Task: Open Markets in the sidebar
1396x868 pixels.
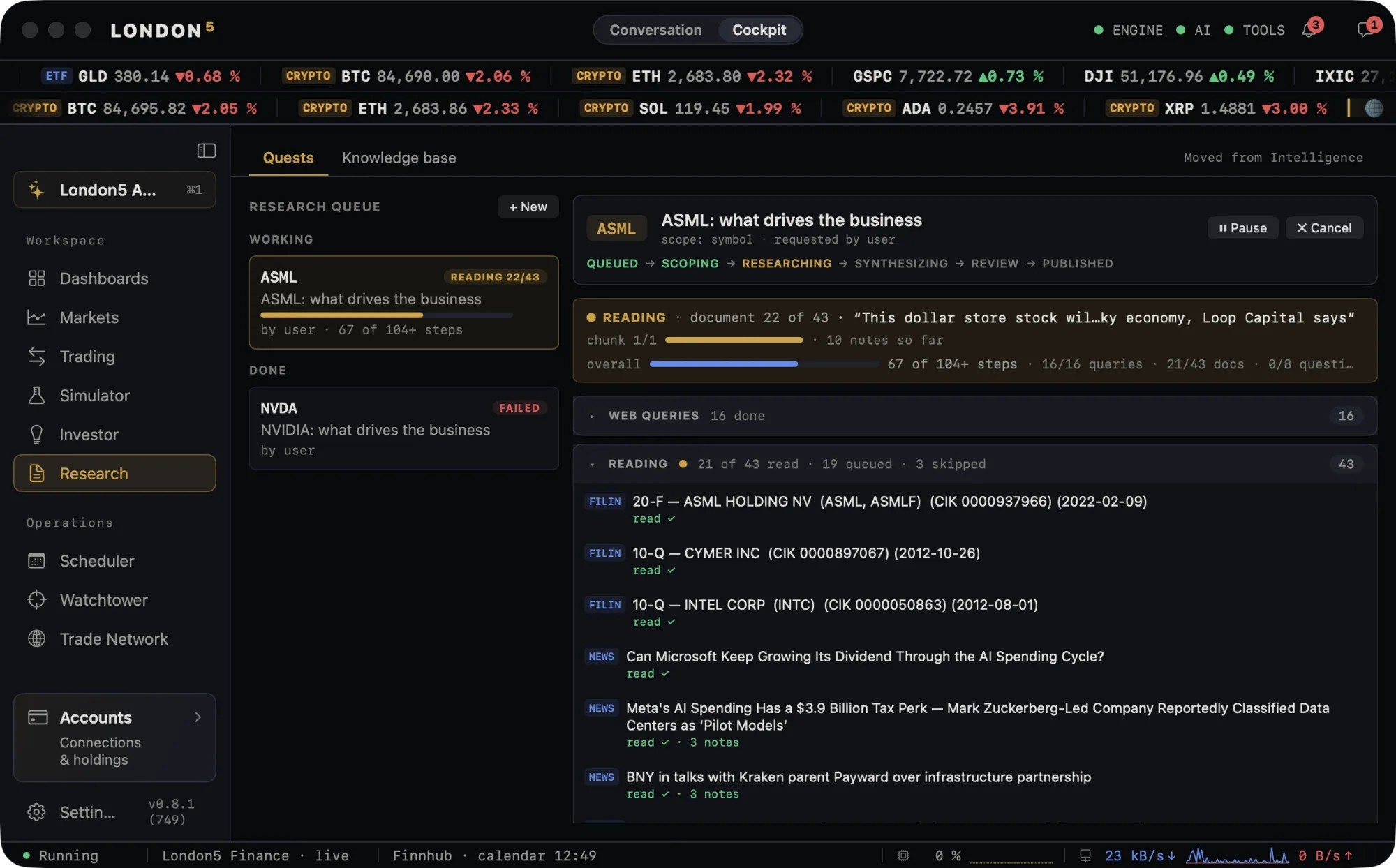Action: pos(114,317)
